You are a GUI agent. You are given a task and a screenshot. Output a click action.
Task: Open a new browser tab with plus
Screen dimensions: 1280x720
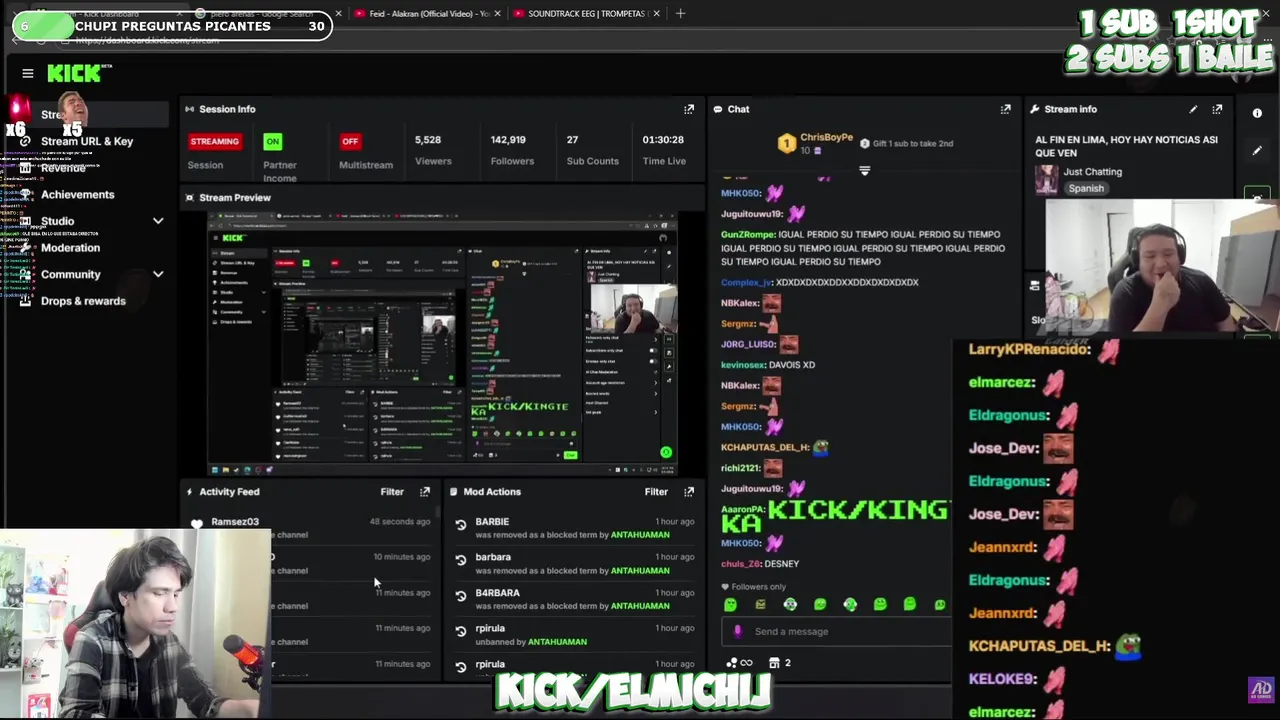coord(680,13)
